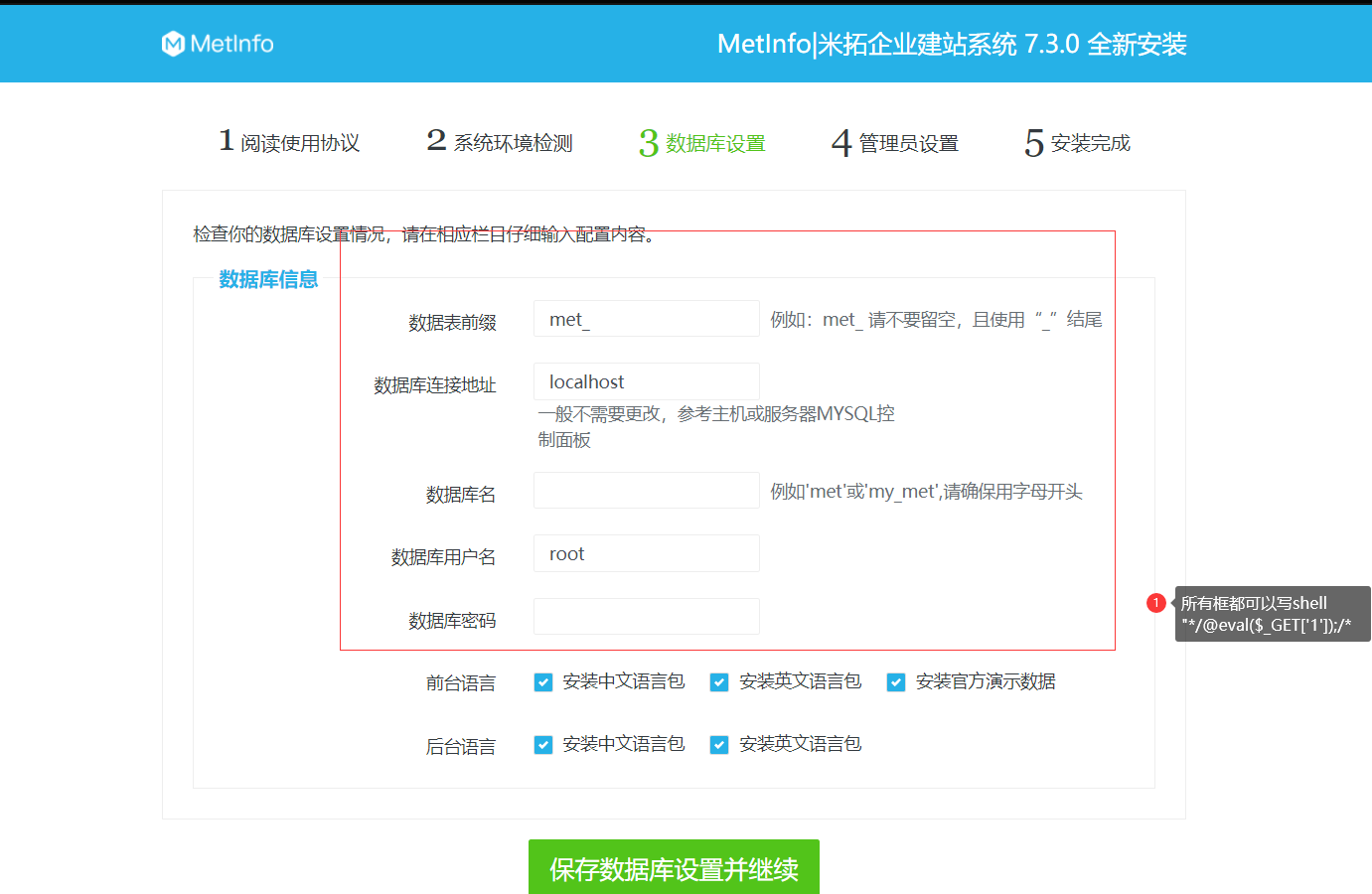Click 保存数据库设置并继续 button
Viewport: 1372px width, 894px height.
tap(674, 866)
